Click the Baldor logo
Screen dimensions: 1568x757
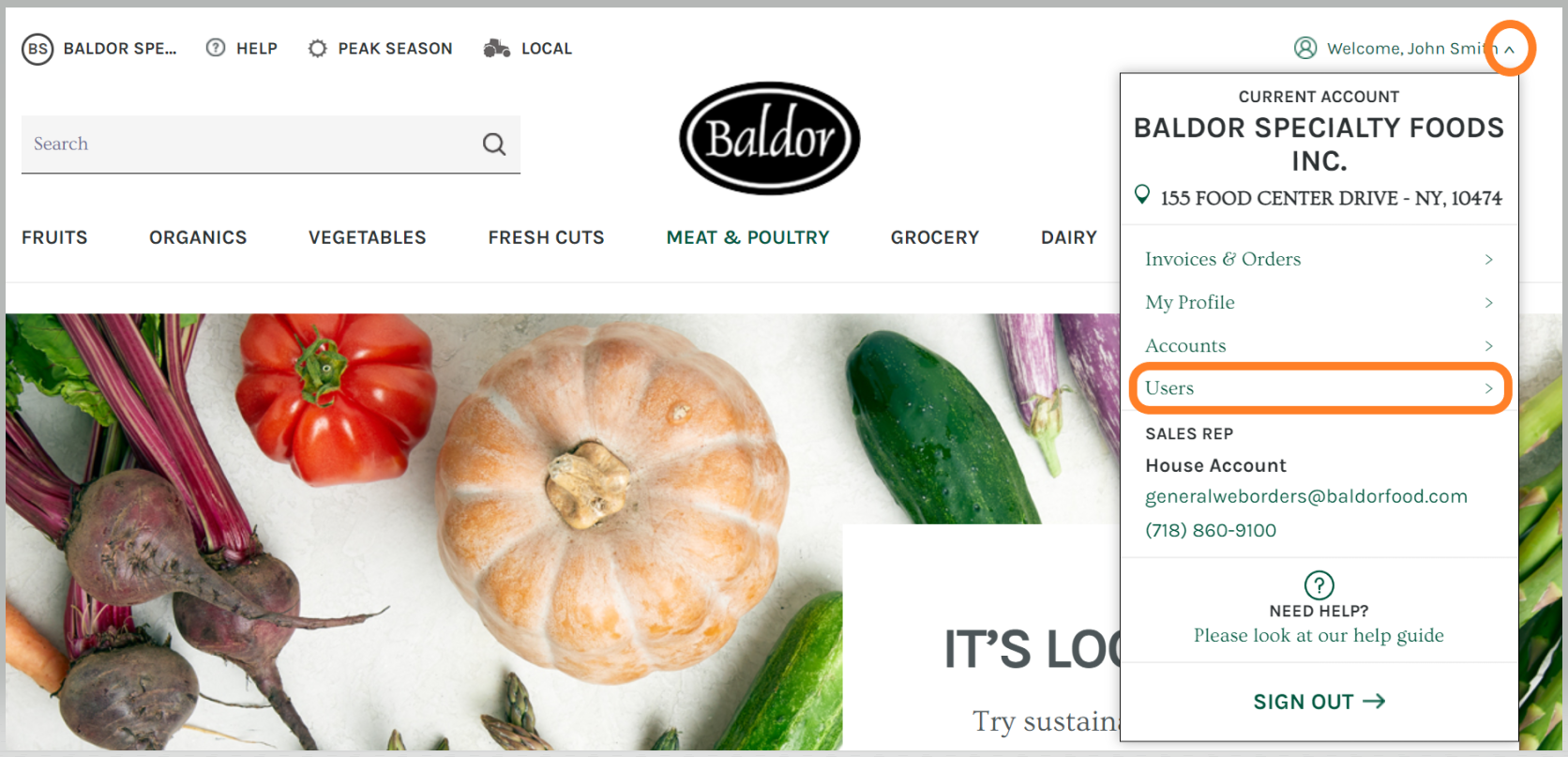[769, 138]
